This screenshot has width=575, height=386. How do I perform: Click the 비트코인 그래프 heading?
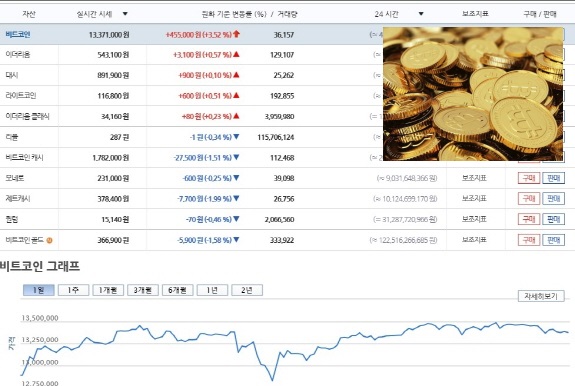pyautogui.click(x=40, y=266)
